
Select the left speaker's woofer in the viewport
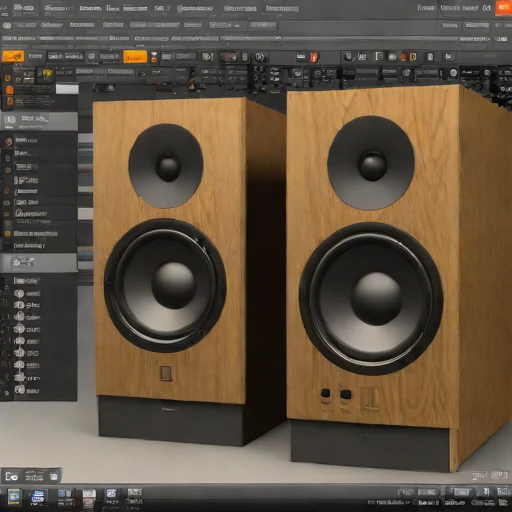pyautogui.click(x=165, y=285)
